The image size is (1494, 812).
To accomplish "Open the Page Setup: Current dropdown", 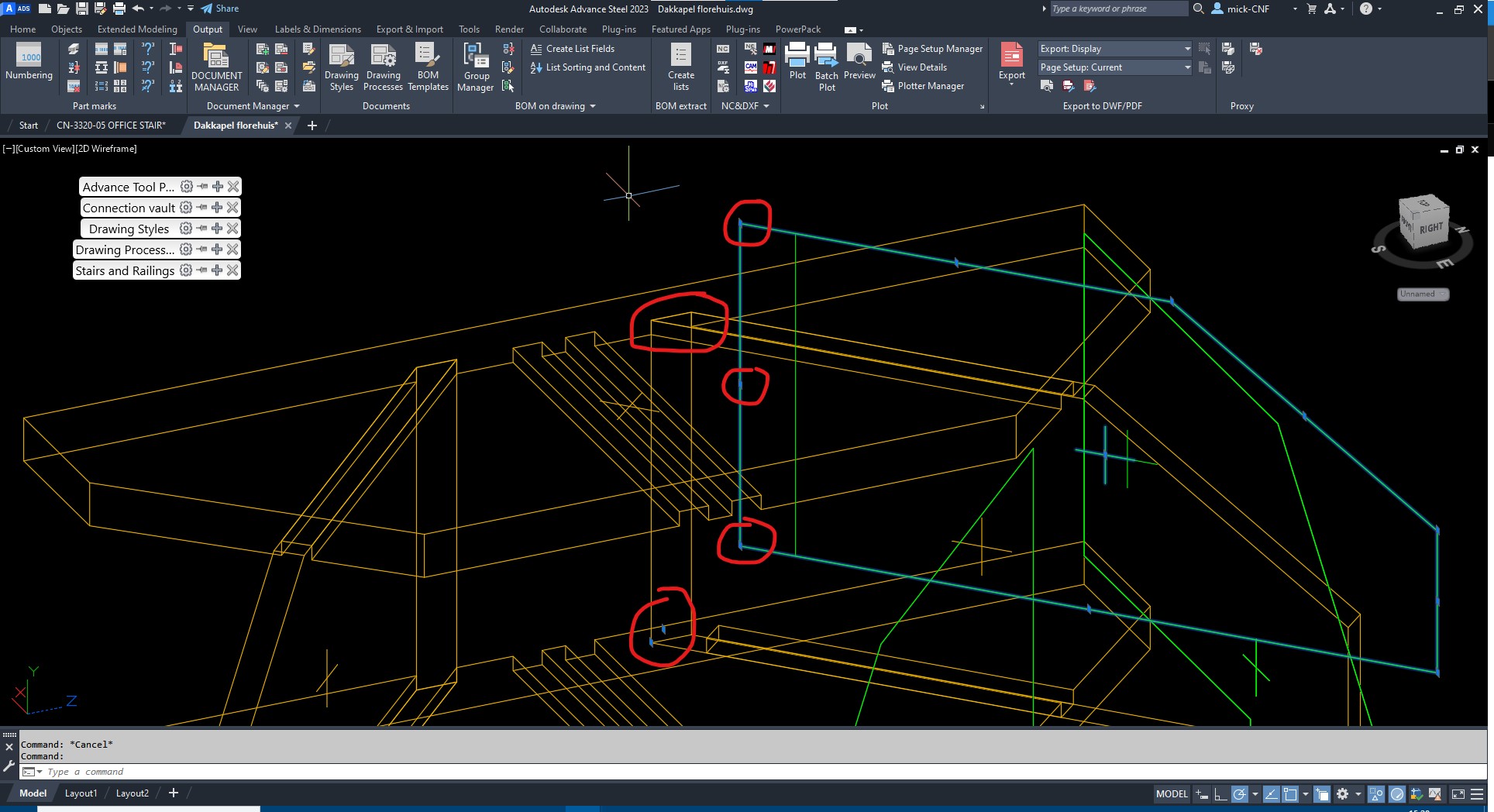I will (1115, 67).
